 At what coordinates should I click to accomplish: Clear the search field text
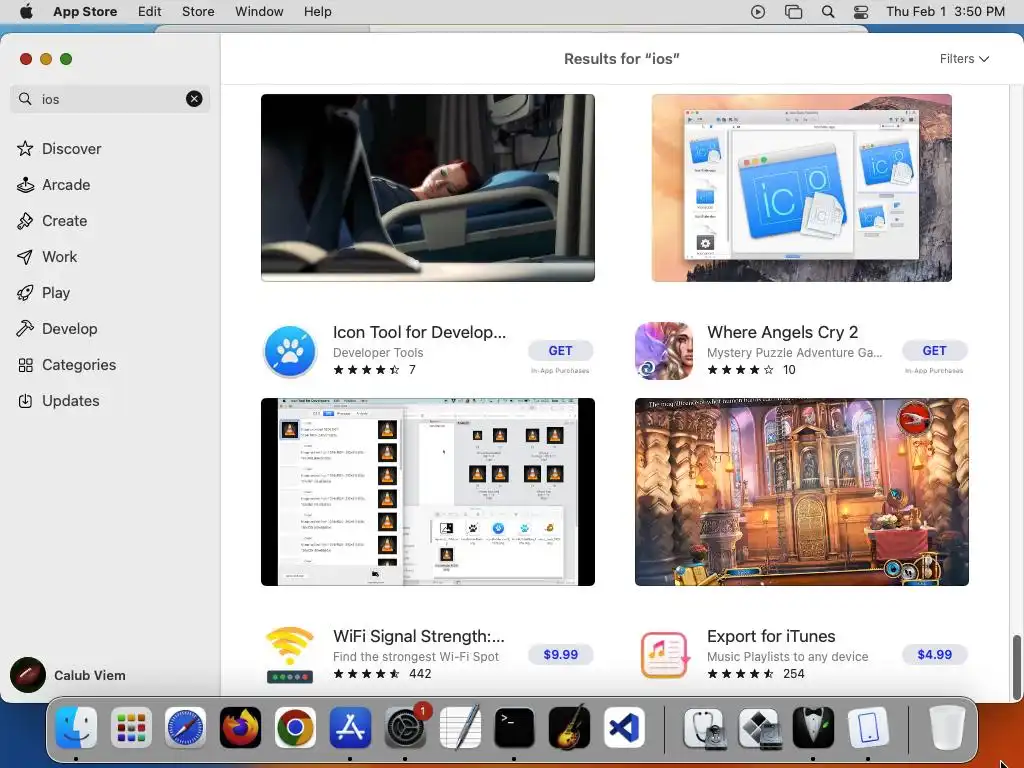pos(194,99)
